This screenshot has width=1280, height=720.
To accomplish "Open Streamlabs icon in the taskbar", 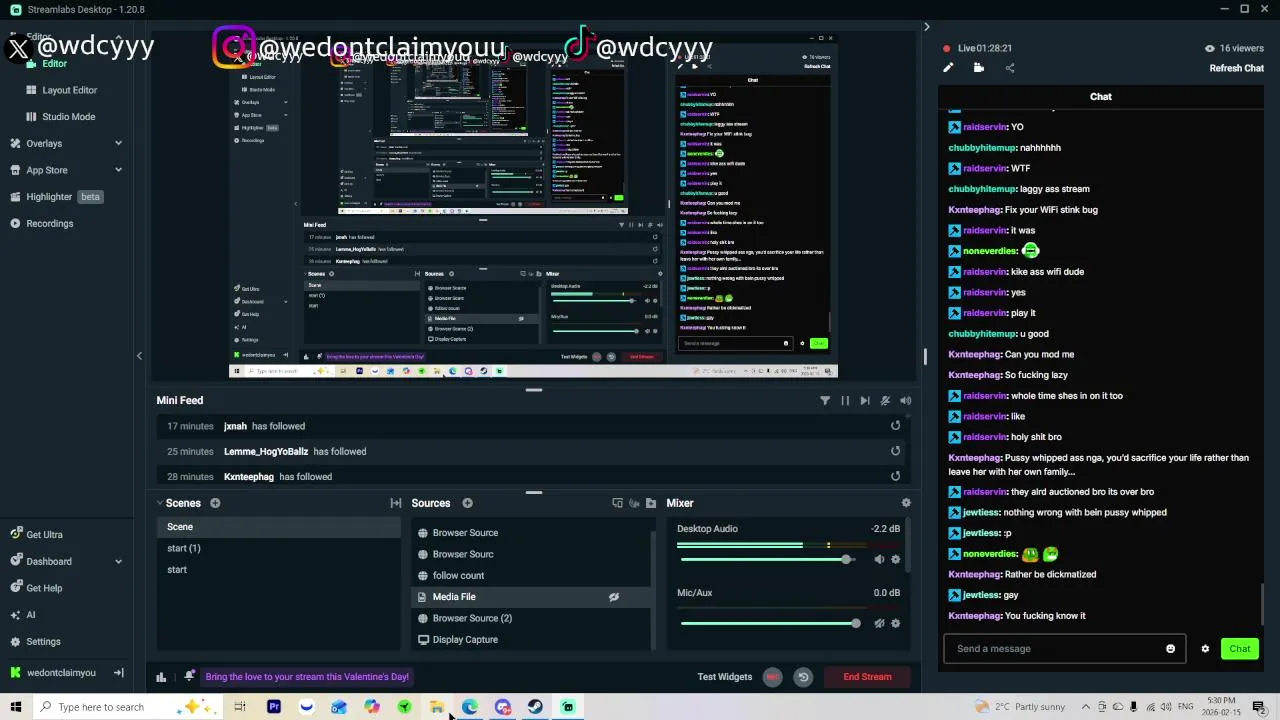I will [x=568, y=707].
